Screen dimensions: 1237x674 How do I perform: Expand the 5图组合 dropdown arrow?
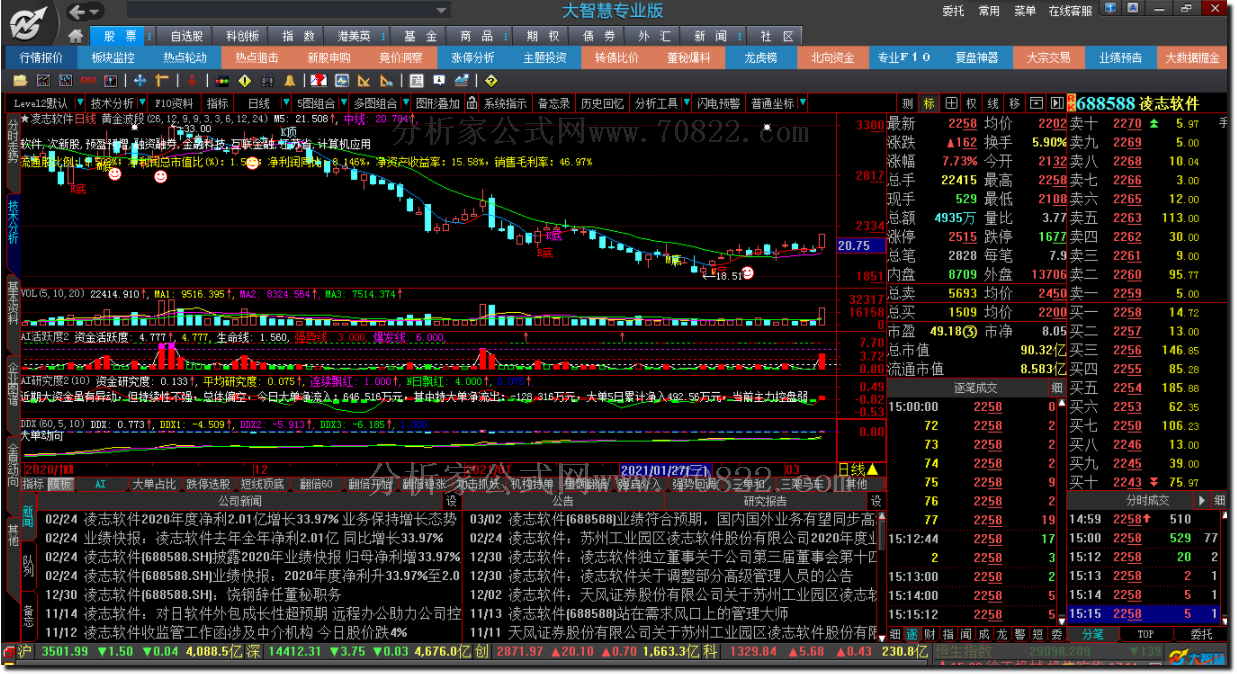342,103
